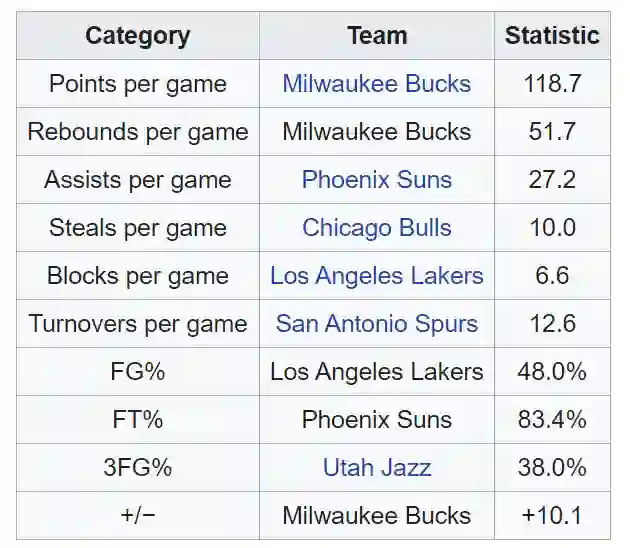Image resolution: width=630 pixels, height=548 pixels.
Task: Click the Category column header
Action: coord(137,36)
